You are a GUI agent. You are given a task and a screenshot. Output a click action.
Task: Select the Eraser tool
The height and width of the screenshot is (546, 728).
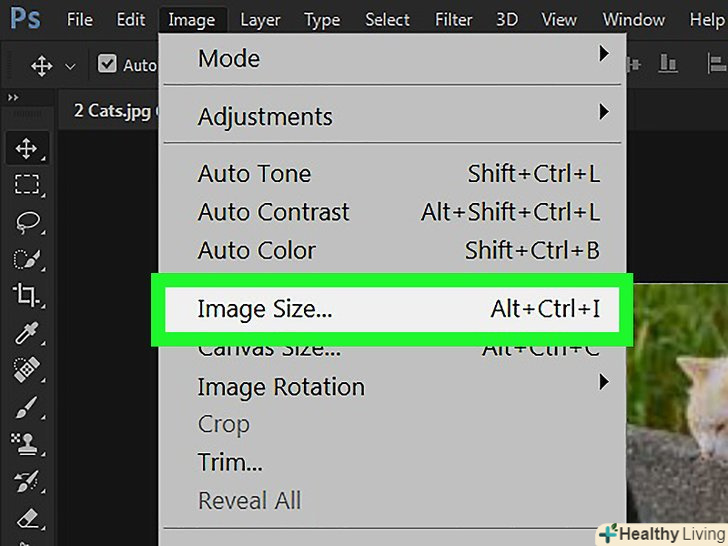(x=26, y=517)
